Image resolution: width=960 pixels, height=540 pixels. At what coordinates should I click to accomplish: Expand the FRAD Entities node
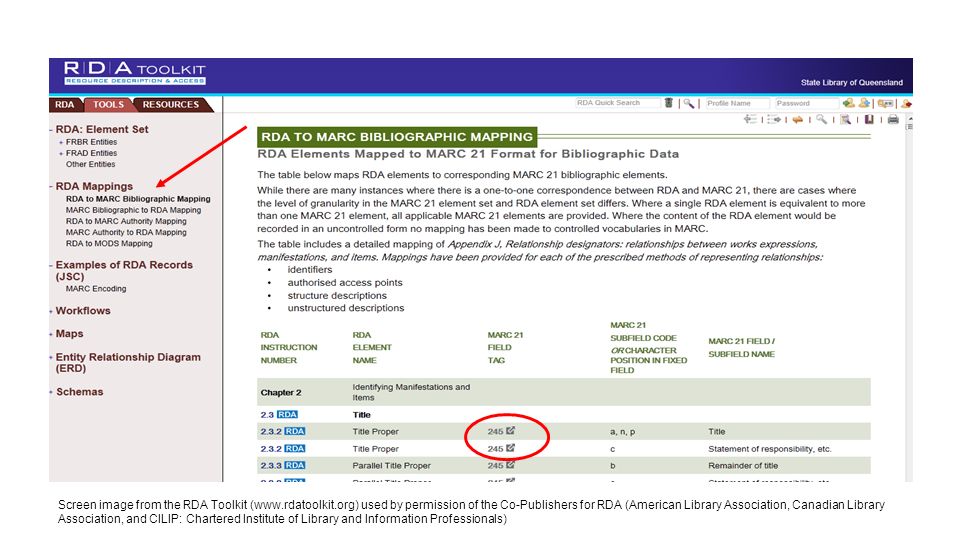pyautogui.click(x=61, y=153)
